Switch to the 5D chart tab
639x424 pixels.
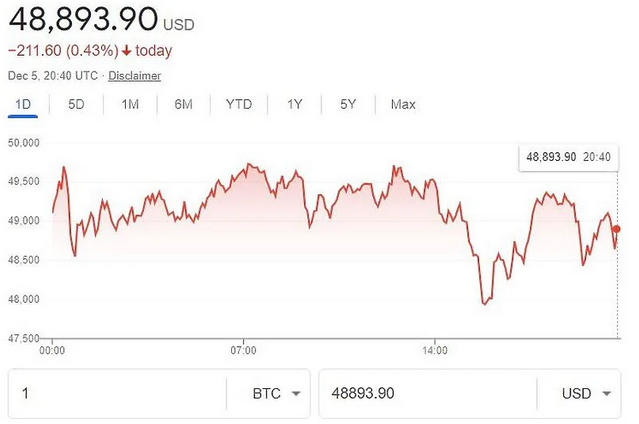pyautogui.click(x=76, y=104)
